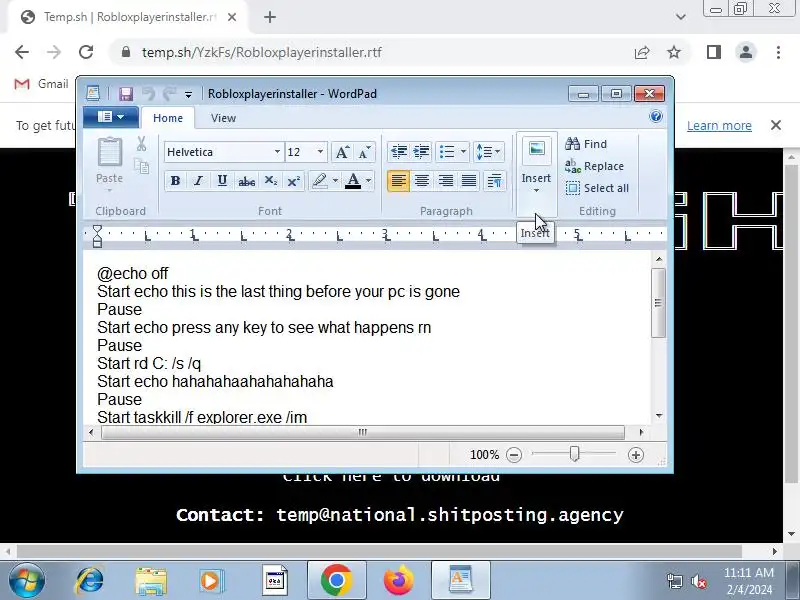Click the WordPad Save icon in quick access toolbar

[126, 94]
